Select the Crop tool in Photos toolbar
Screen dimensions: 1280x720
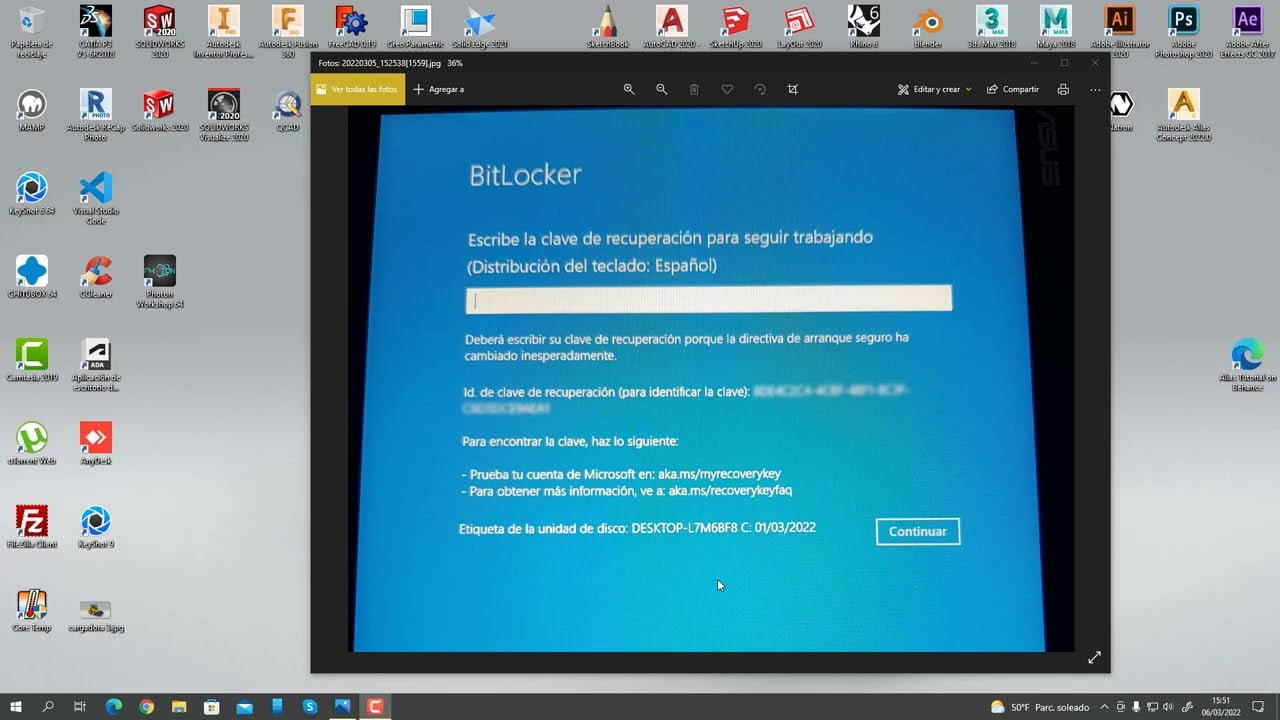(793, 89)
